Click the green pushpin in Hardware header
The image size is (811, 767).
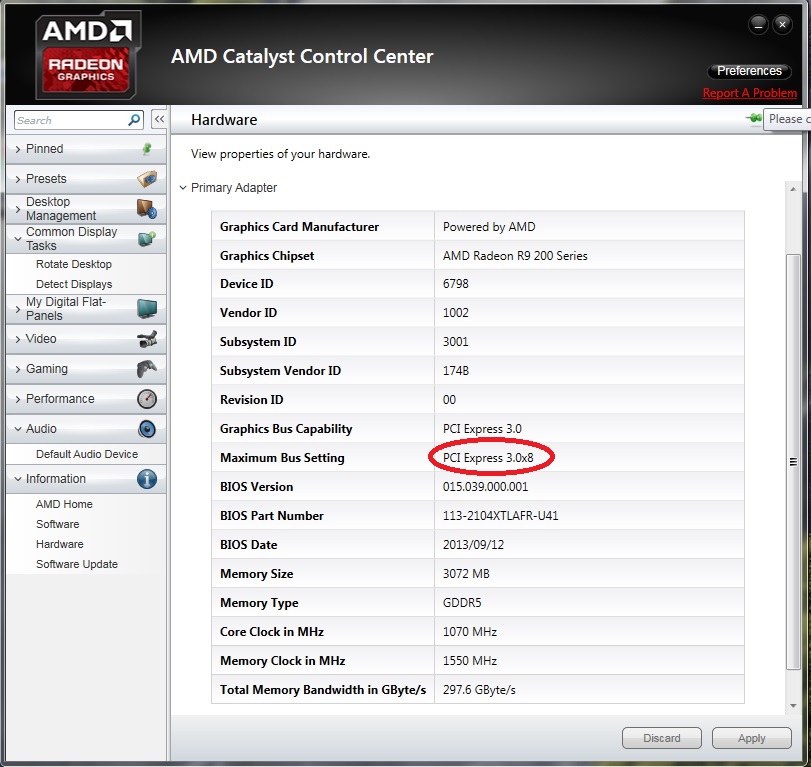755,118
